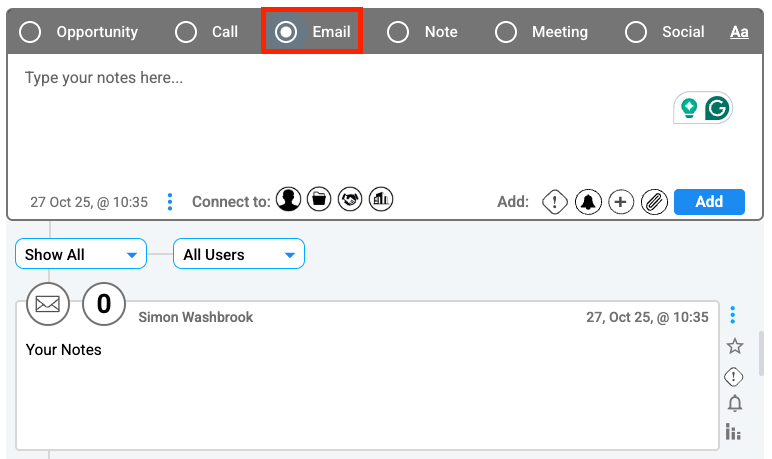Add a bell reminder to the note

[588, 202]
